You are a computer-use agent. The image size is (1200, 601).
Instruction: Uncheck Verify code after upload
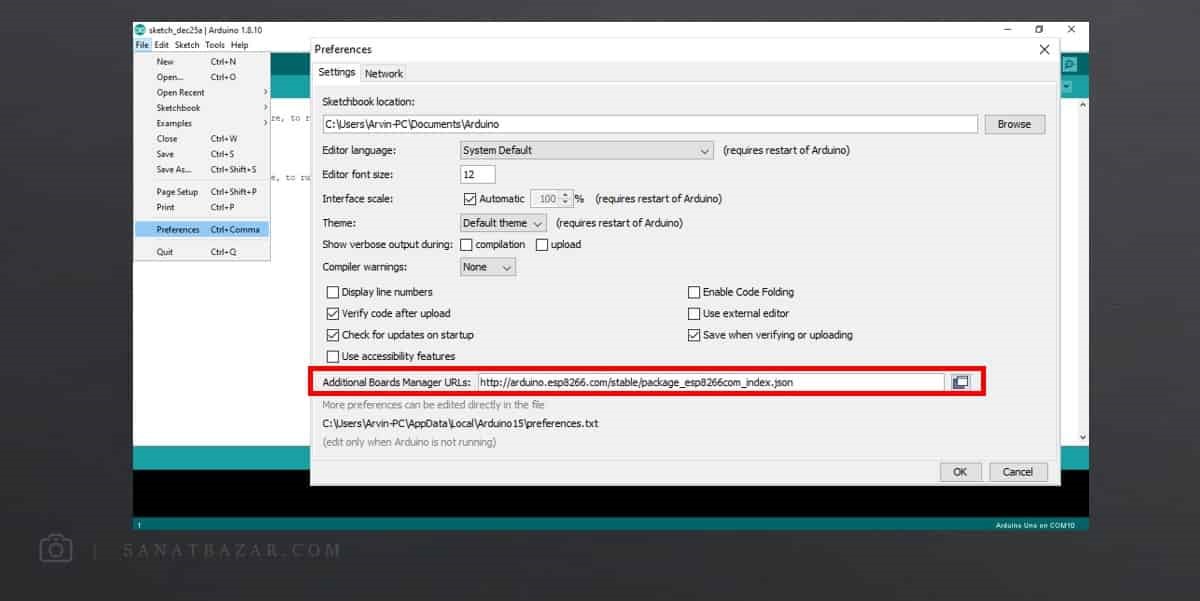point(333,313)
